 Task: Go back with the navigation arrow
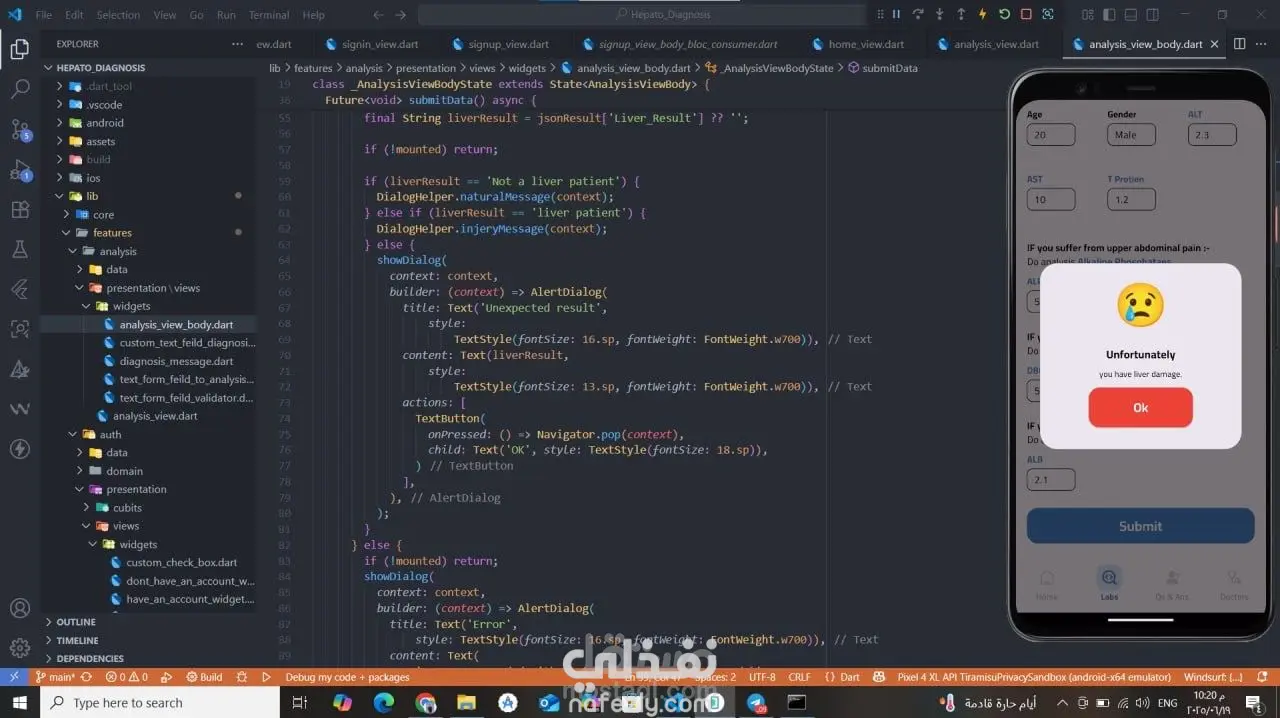click(378, 15)
